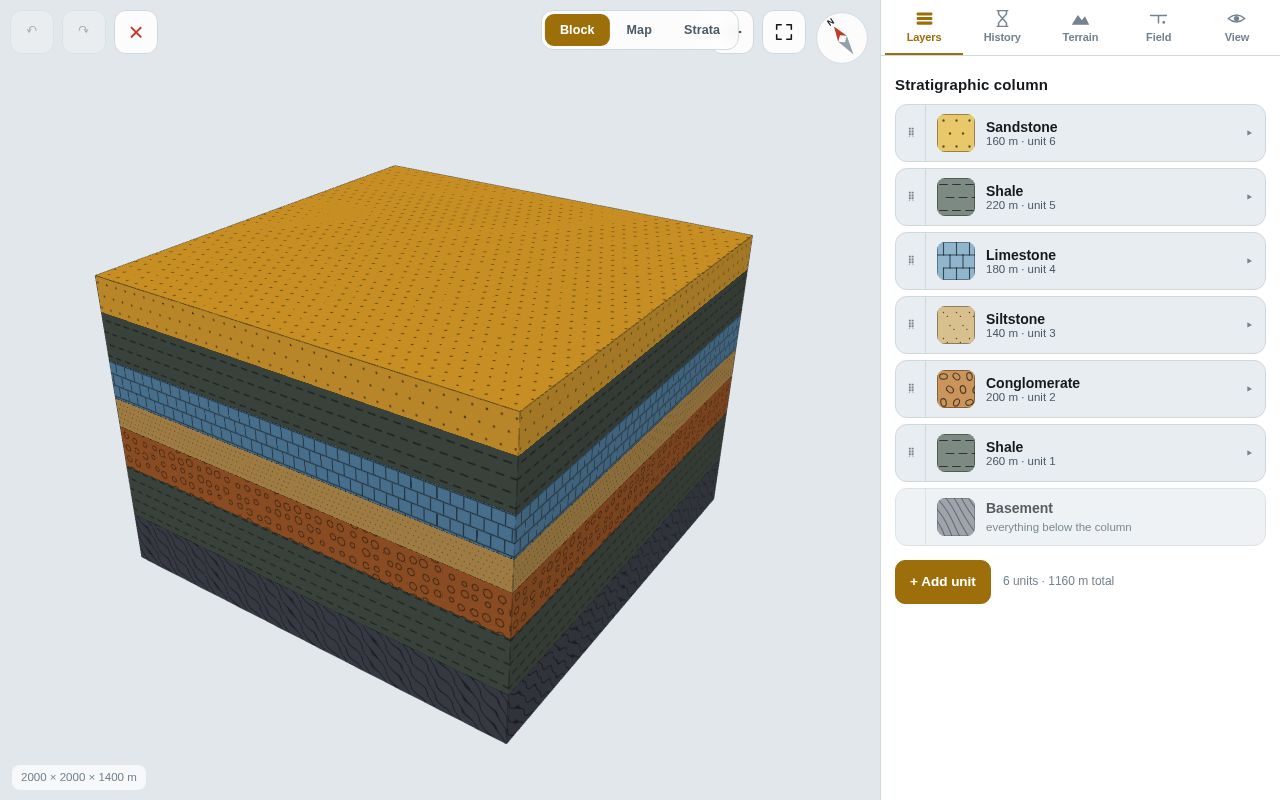Click the Shale unit 1 pattern swatch
Image resolution: width=1280 pixels, height=800 pixels.
(956, 453)
